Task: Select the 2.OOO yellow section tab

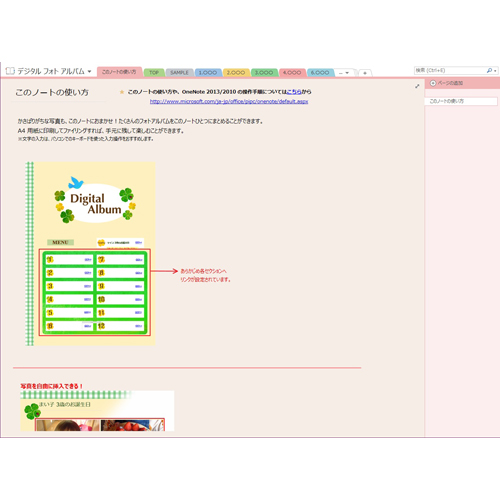Action: [236, 72]
